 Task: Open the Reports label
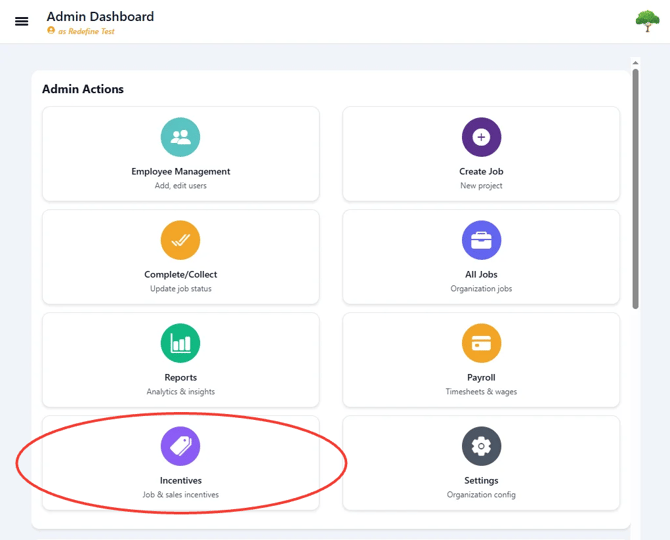tap(181, 377)
